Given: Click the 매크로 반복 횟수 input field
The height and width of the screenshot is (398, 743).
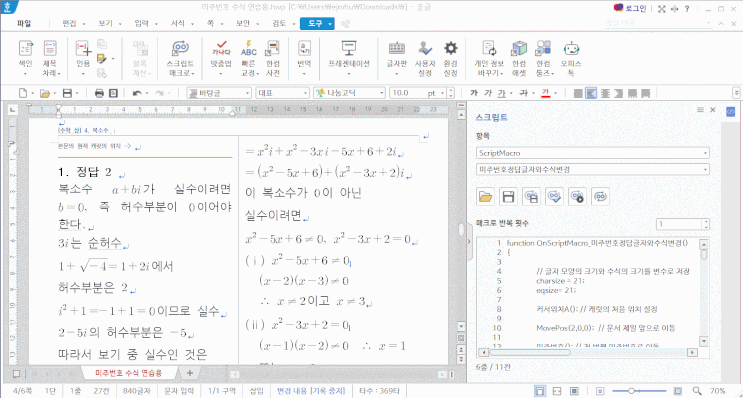Looking at the screenshot, I should (678, 224).
